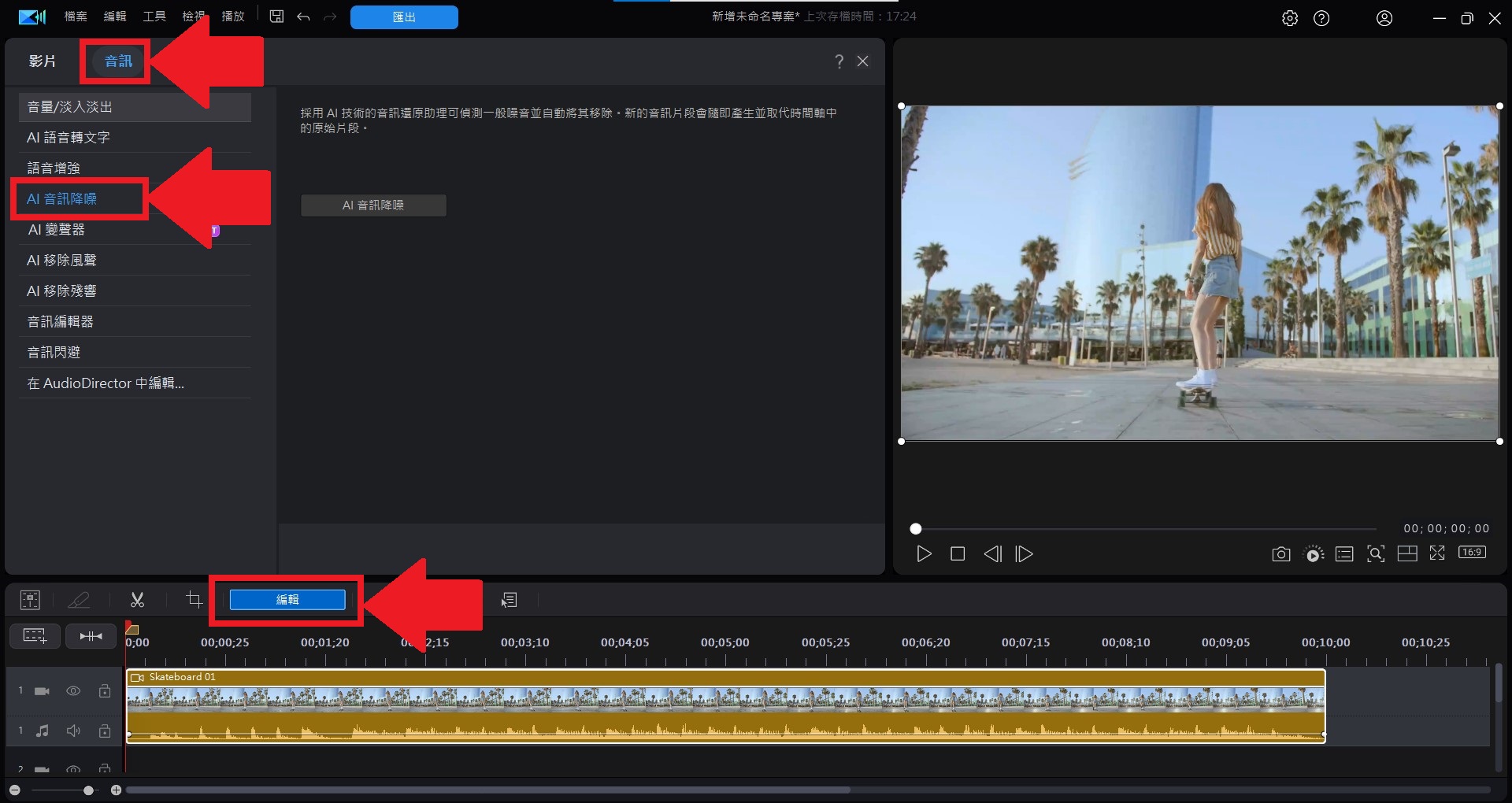Lock video track 1
The height and width of the screenshot is (803, 1512).
click(x=105, y=691)
